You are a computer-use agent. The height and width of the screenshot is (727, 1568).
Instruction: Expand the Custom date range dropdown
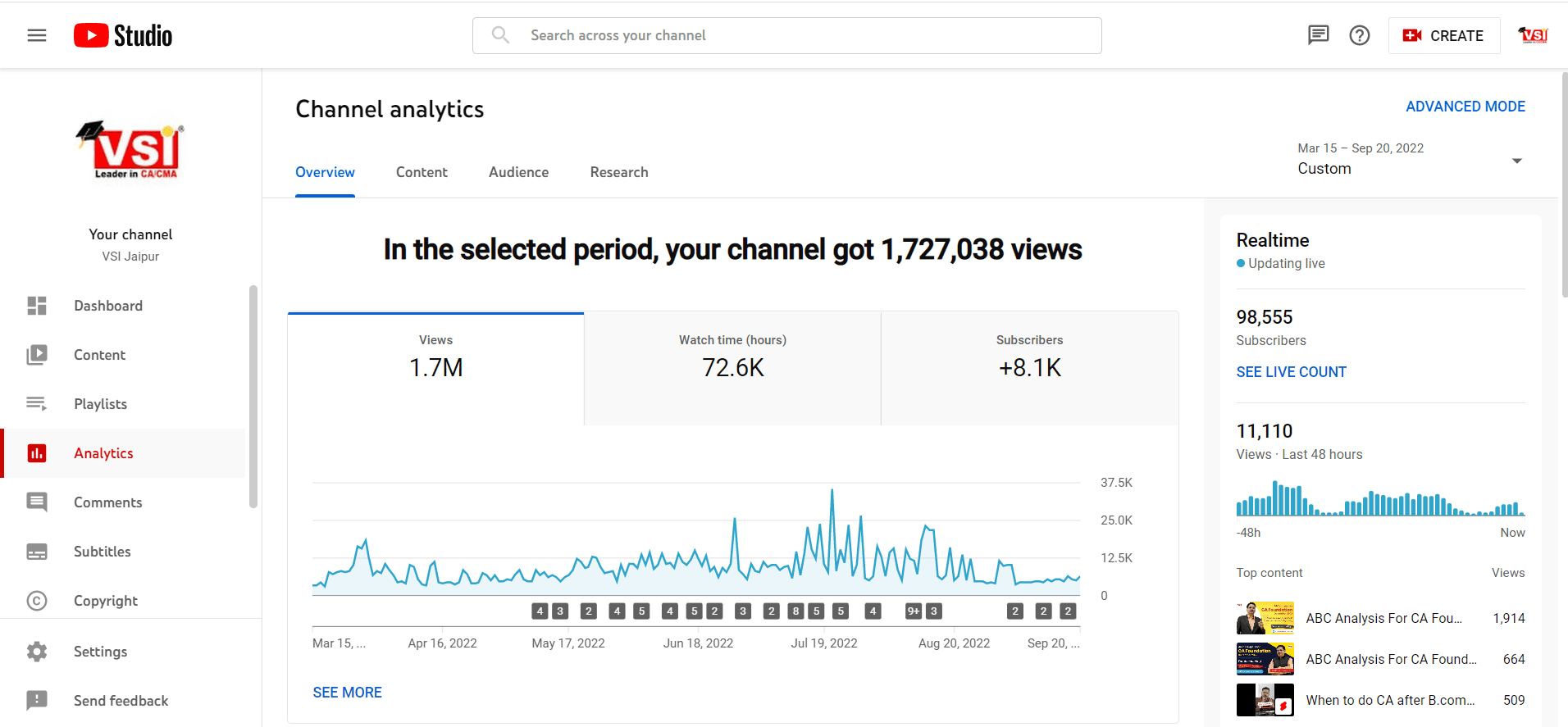coord(1411,159)
